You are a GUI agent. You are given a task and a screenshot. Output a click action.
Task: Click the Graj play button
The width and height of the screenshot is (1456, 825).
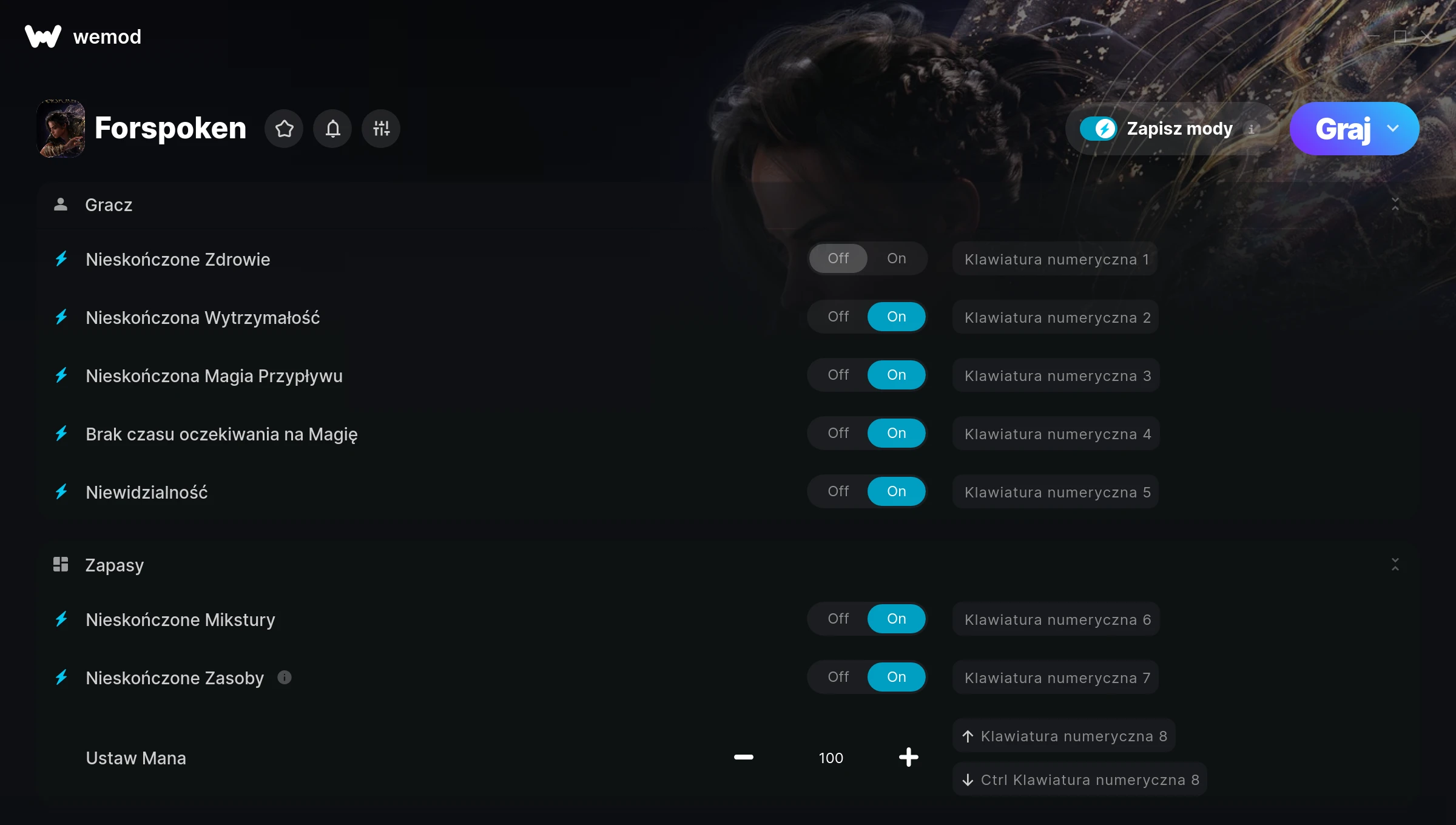[x=1343, y=129]
